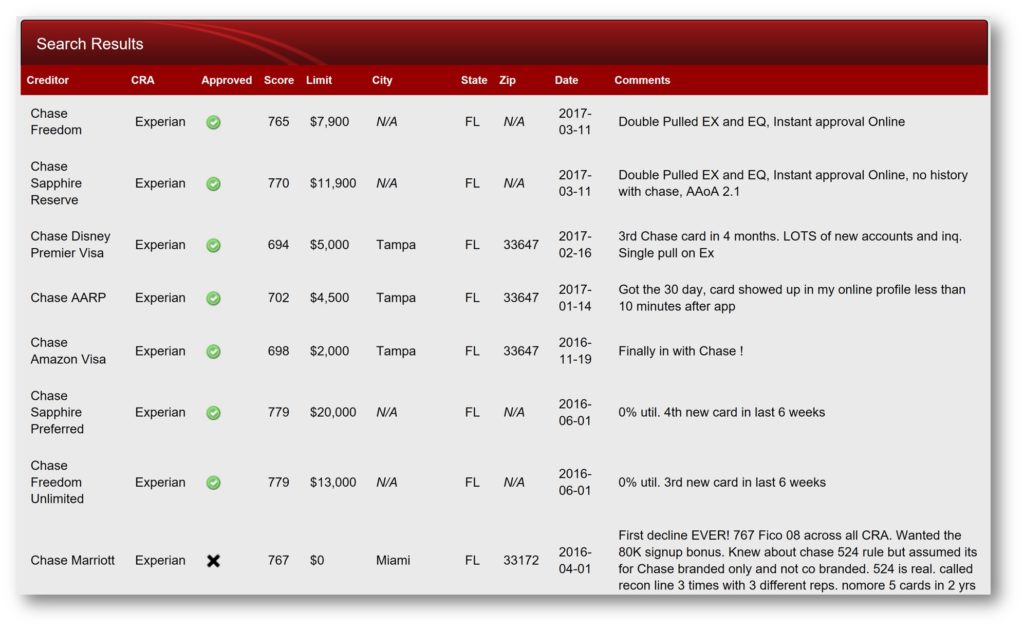Sort by CRA column header
1024x628 pixels.
pos(142,80)
